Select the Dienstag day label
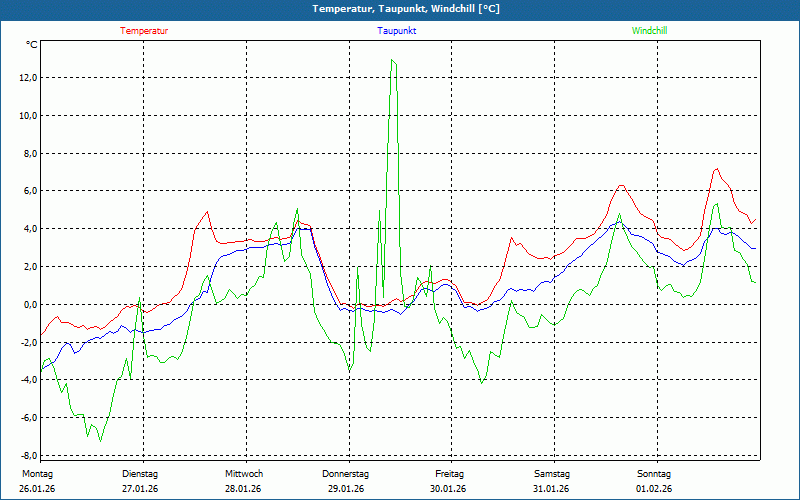 140,474
